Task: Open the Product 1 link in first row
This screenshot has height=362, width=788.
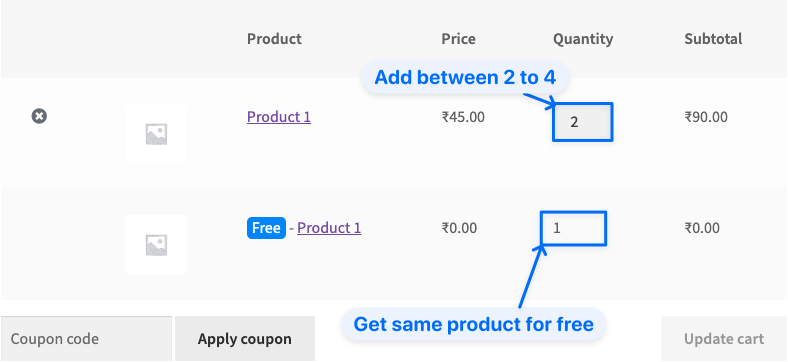Action: coord(279,117)
